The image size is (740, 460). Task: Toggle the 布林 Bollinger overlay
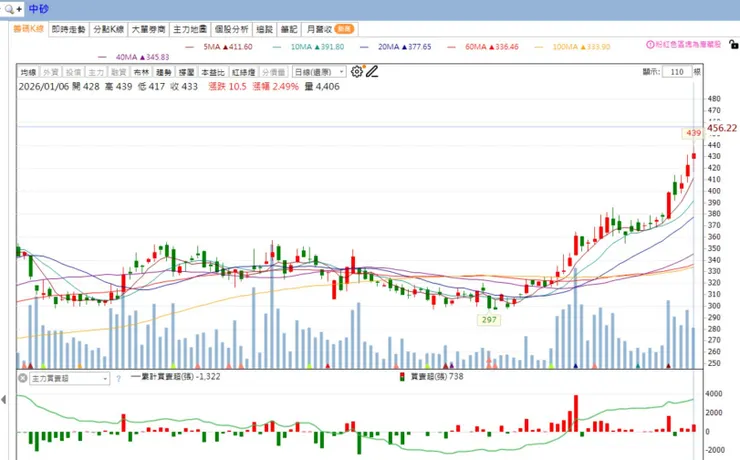click(x=141, y=72)
